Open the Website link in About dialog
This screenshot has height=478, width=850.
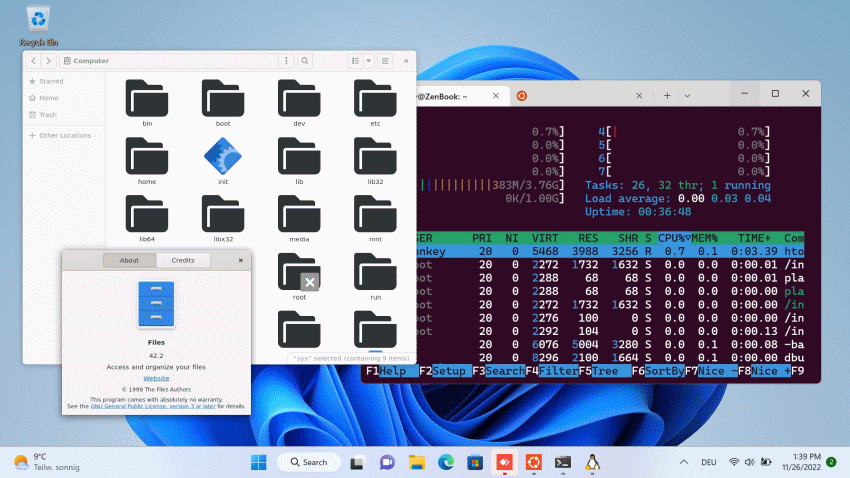(156, 378)
